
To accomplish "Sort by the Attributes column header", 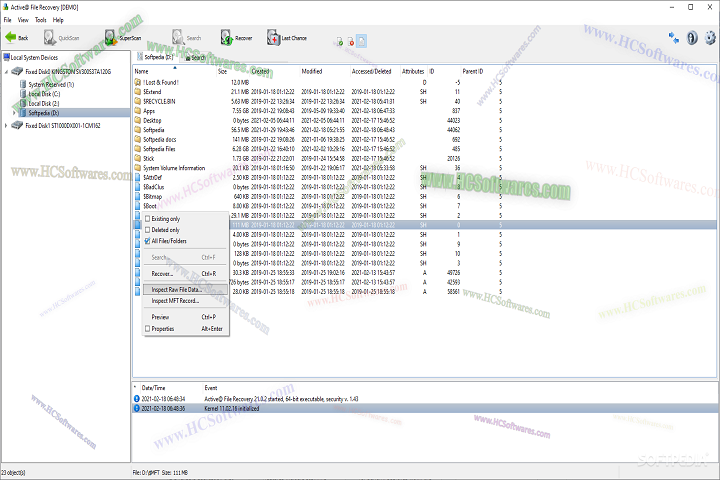I will 413,72.
